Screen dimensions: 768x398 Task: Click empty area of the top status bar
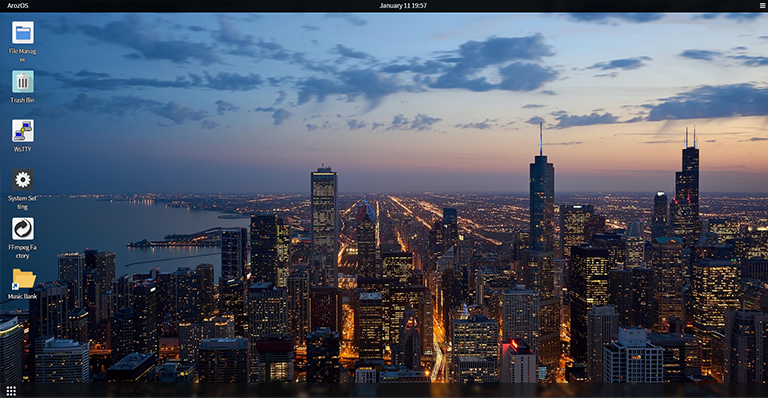coord(196,6)
